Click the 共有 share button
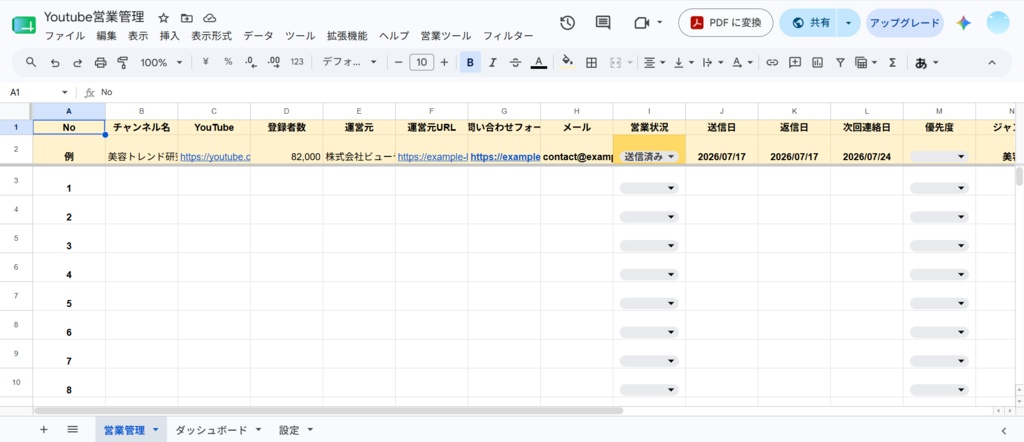 tap(809, 23)
